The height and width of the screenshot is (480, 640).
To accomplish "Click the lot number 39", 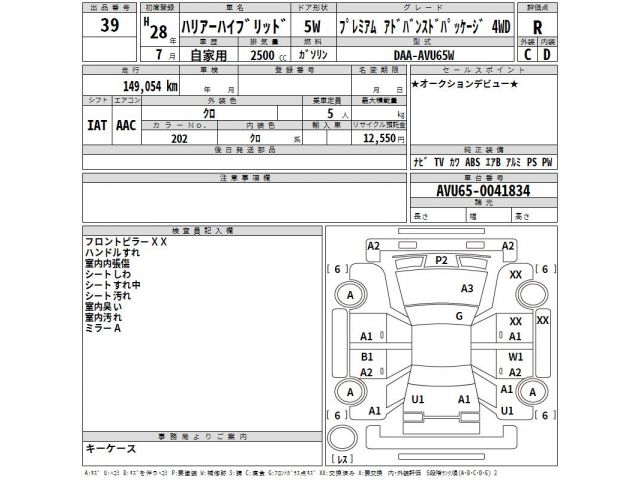I will [109, 25].
